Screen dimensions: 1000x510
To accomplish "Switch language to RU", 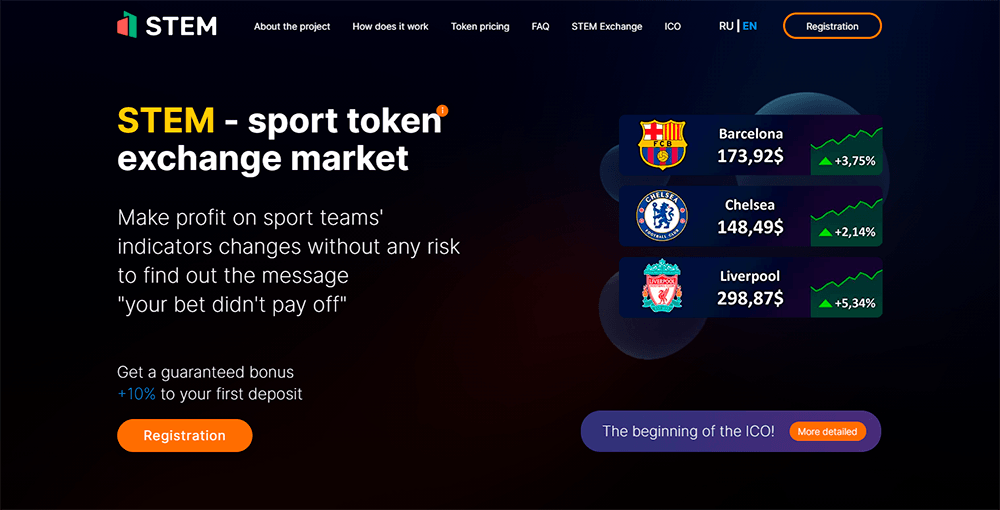I will click(726, 26).
